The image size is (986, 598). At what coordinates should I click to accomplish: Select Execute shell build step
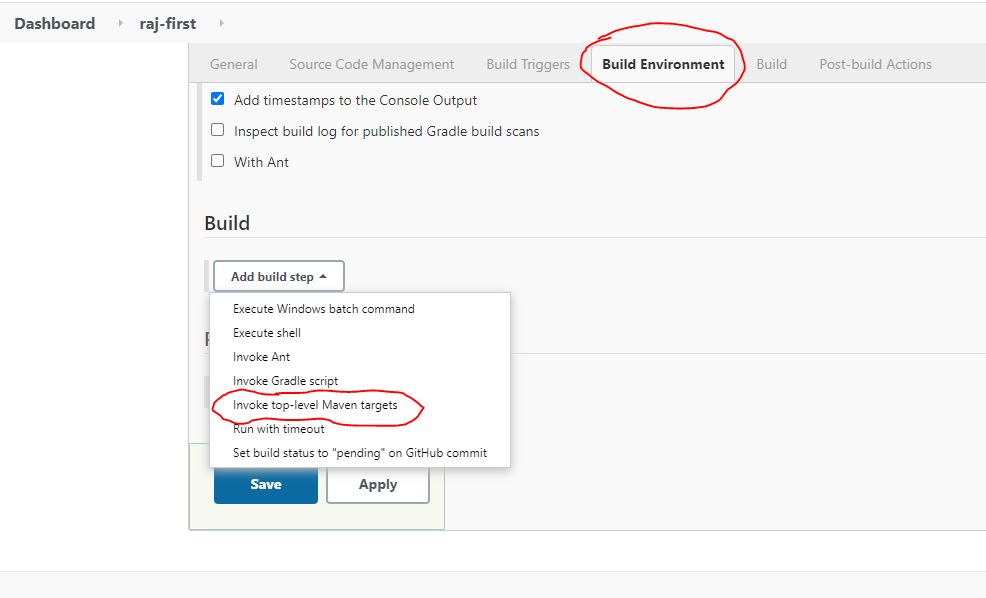coord(267,333)
